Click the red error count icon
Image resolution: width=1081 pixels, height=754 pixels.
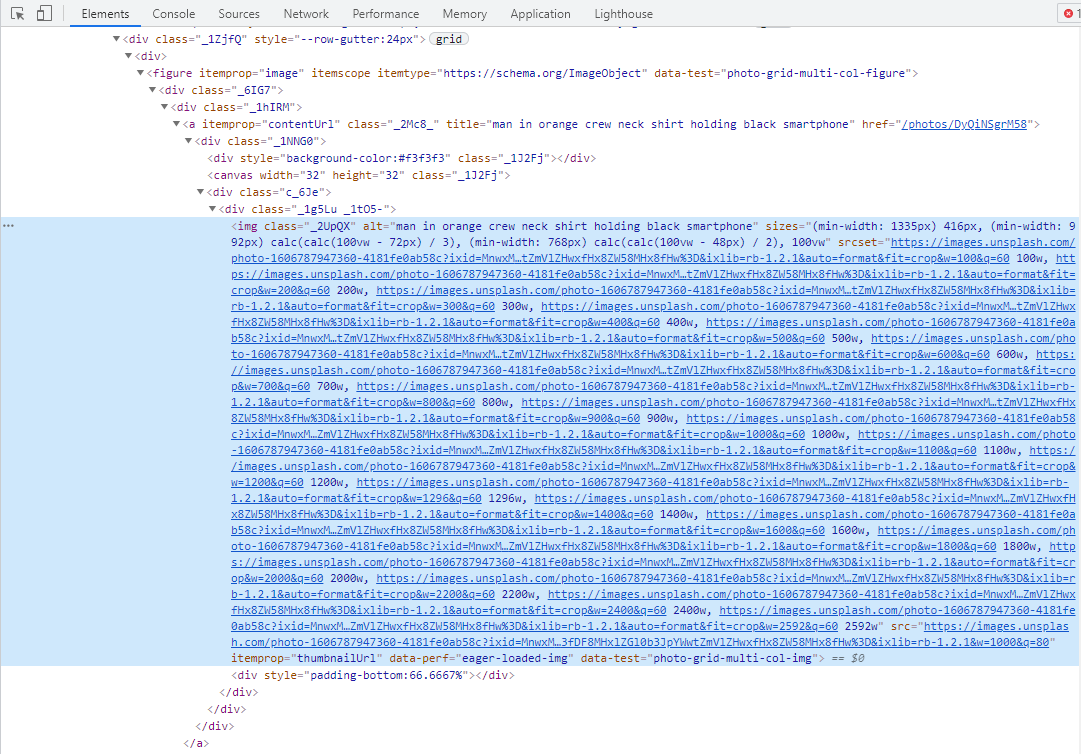[x=1071, y=13]
